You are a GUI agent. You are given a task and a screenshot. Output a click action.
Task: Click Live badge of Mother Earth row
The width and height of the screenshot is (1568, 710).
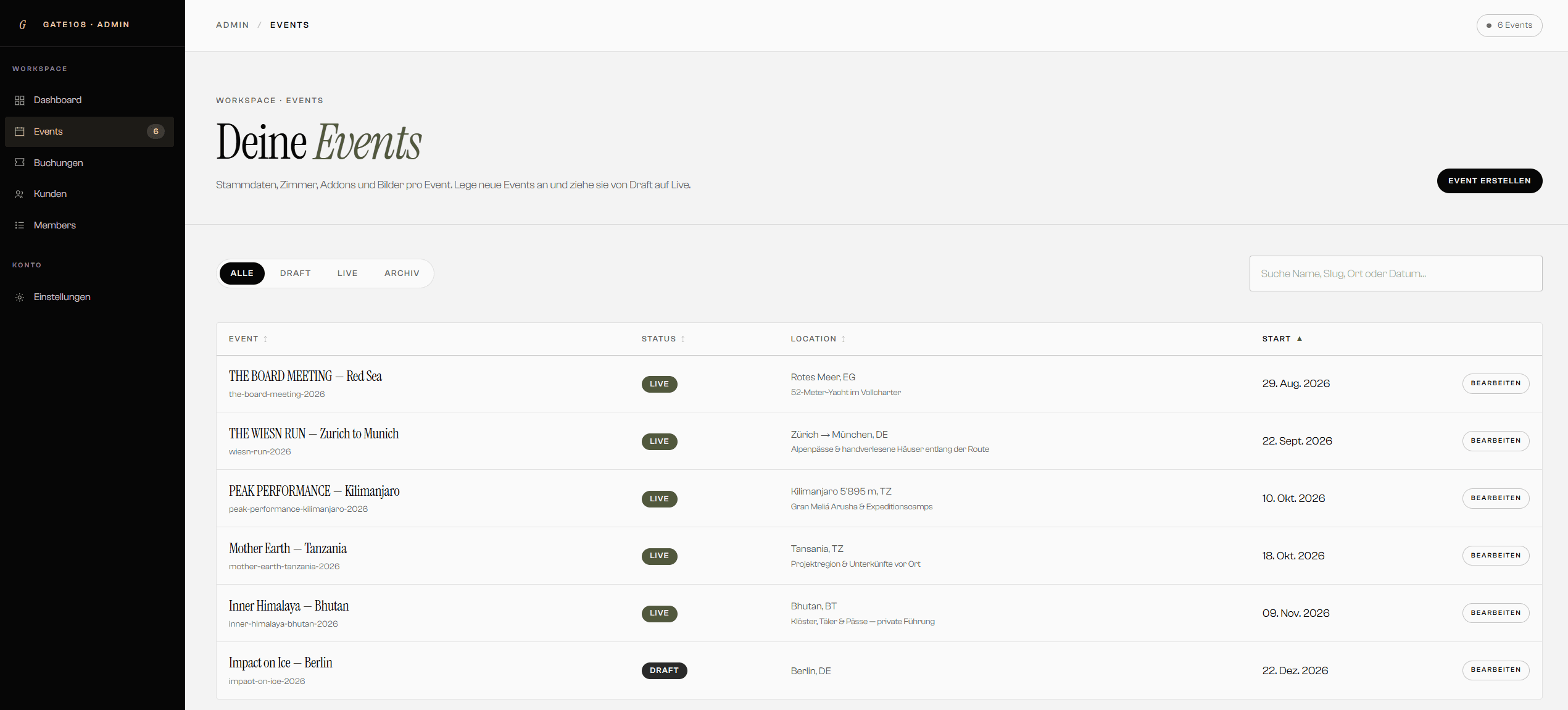click(660, 556)
